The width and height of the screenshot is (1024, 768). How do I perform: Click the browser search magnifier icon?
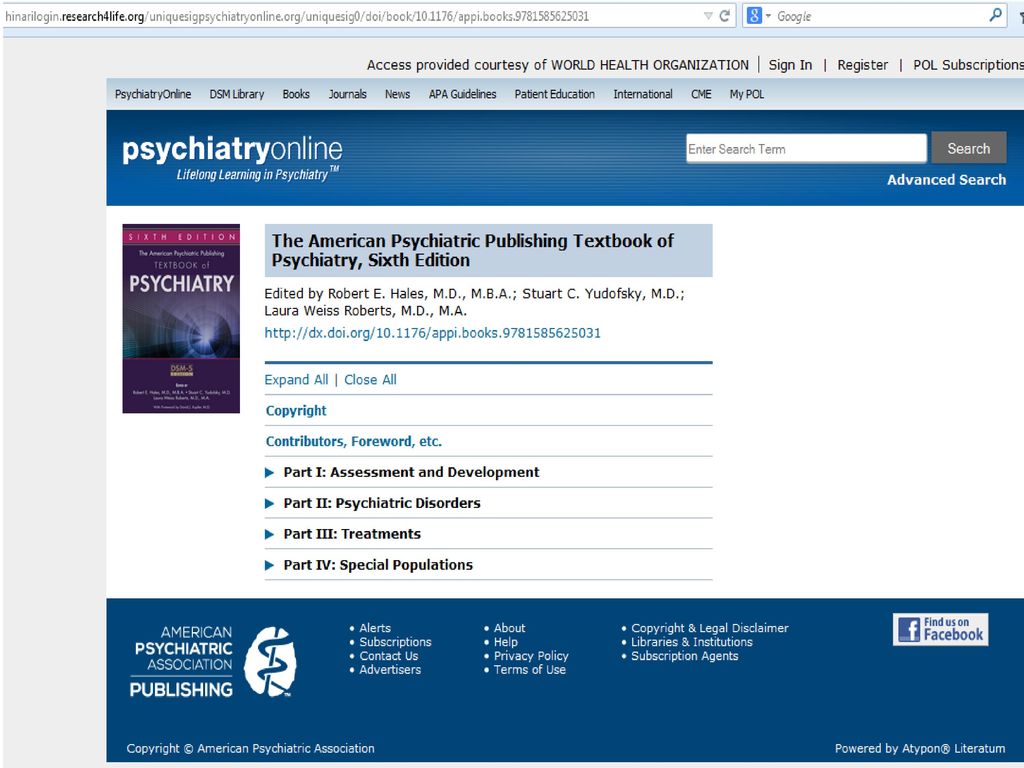[995, 15]
